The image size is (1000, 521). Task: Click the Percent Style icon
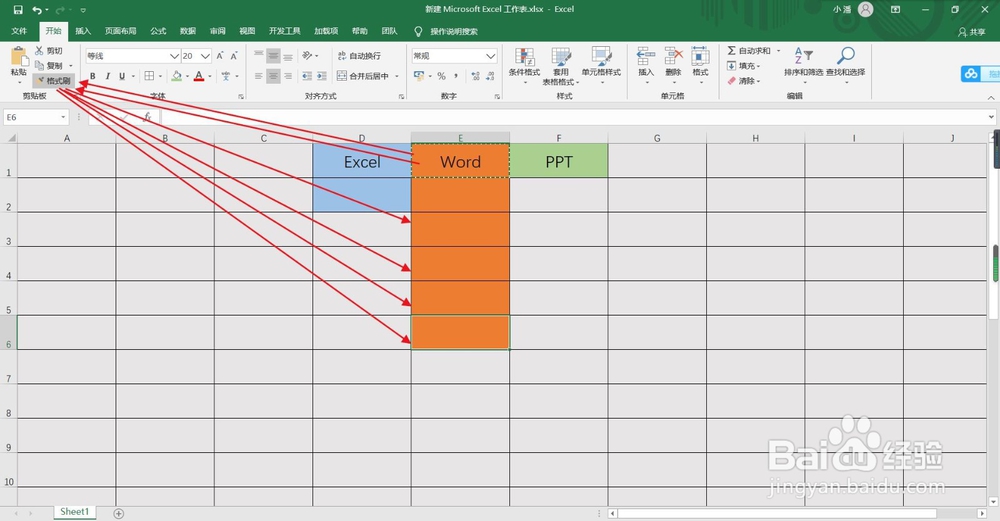pos(441,76)
